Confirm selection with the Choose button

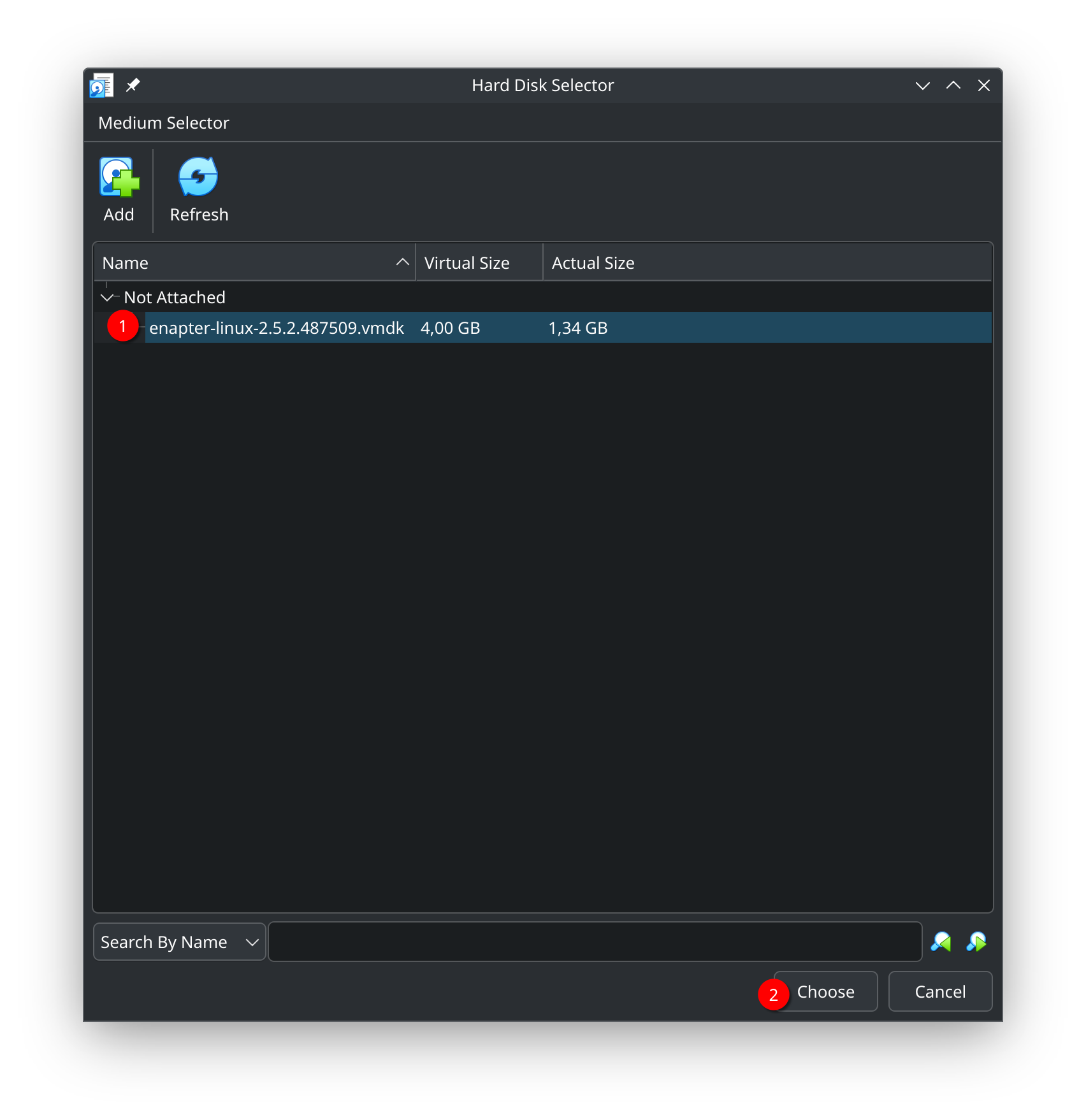pyautogui.click(x=825, y=991)
